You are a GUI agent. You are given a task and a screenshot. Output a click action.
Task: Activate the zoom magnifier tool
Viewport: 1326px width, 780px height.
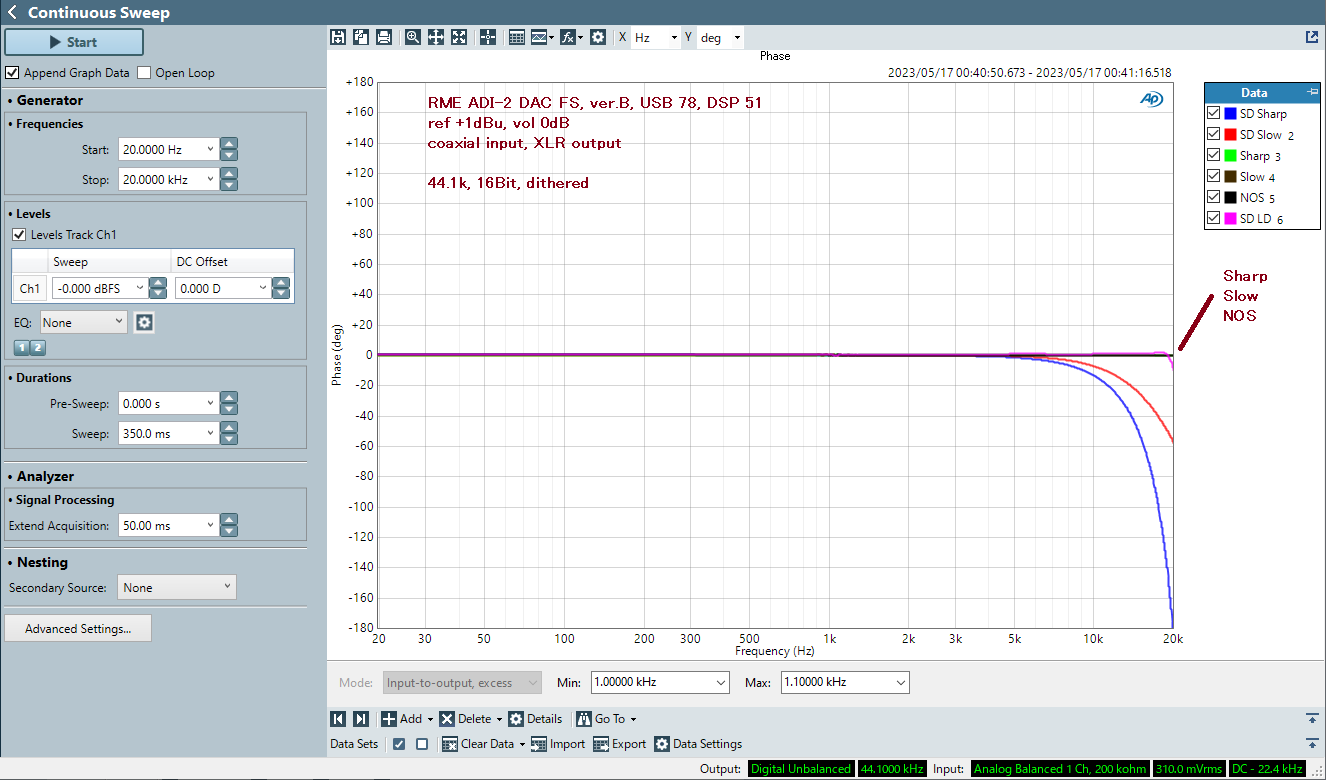413,37
